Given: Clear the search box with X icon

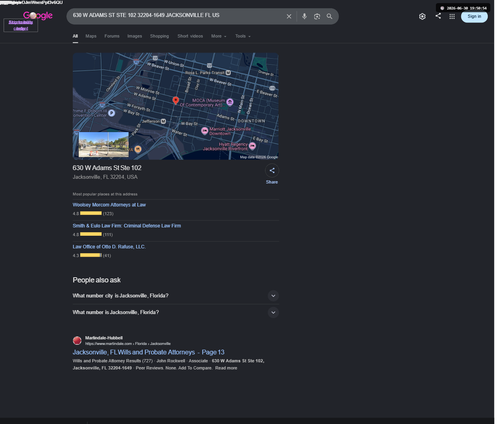Looking at the screenshot, I should (x=289, y=16).
